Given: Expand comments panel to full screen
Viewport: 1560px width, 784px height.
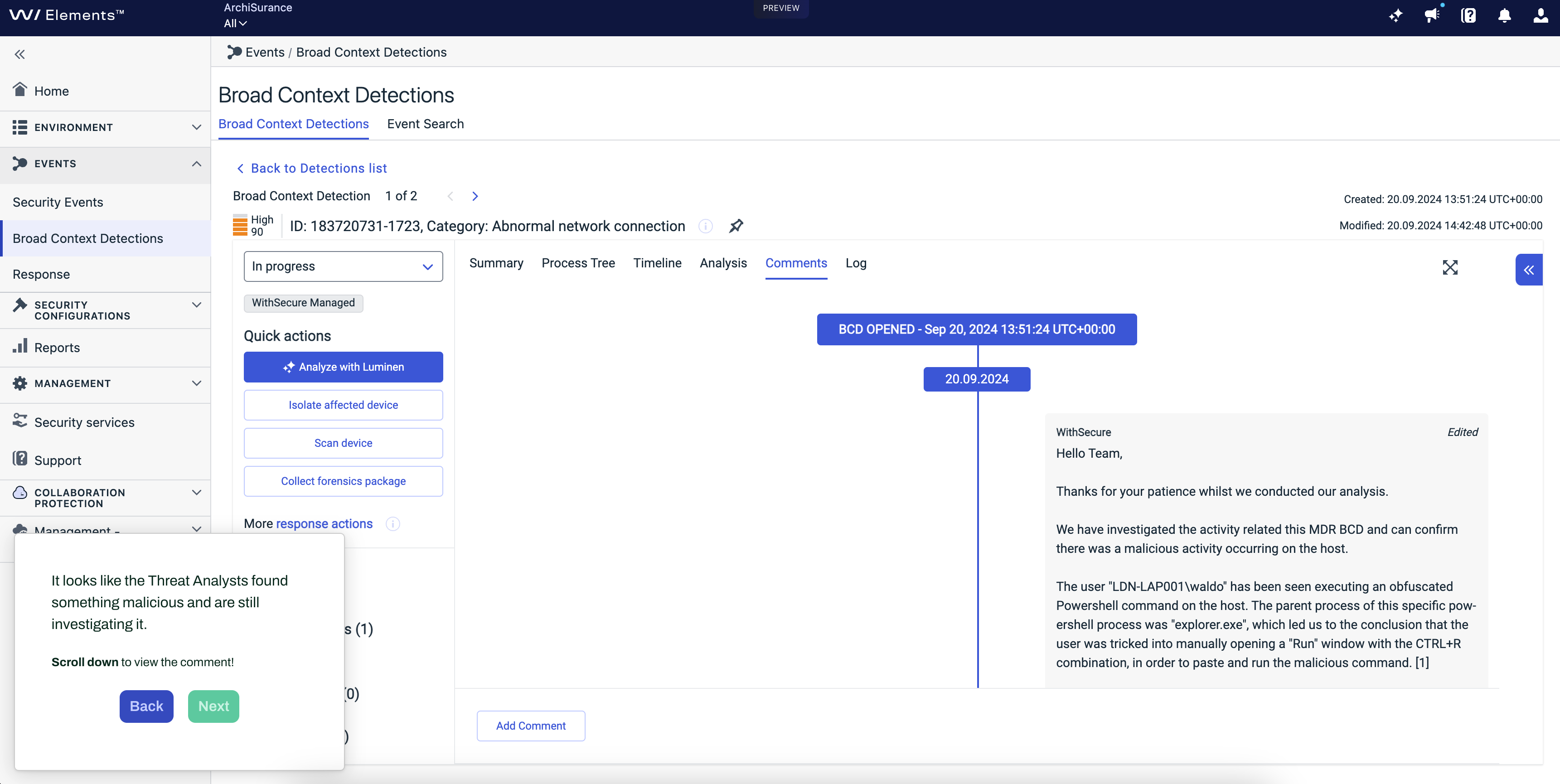Looking at the screenshot, I should coord(1450,267).
